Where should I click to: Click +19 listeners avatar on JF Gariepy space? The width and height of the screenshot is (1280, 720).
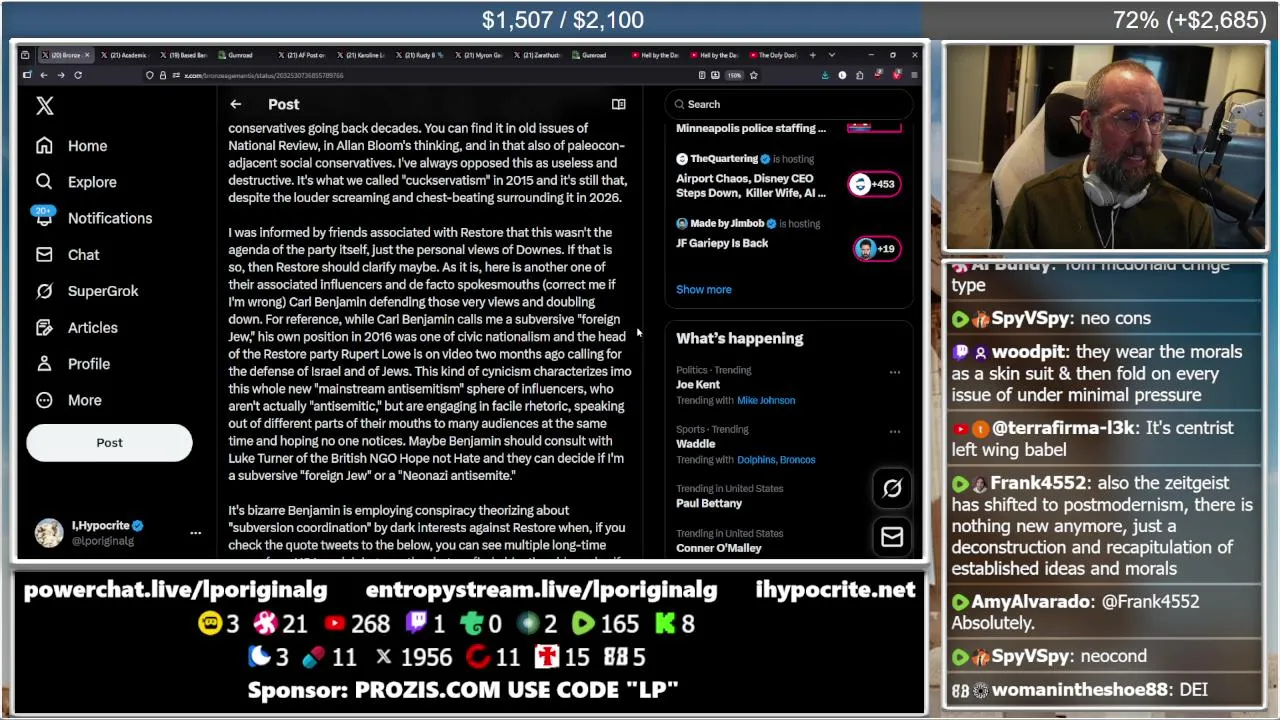coord(876,249)
